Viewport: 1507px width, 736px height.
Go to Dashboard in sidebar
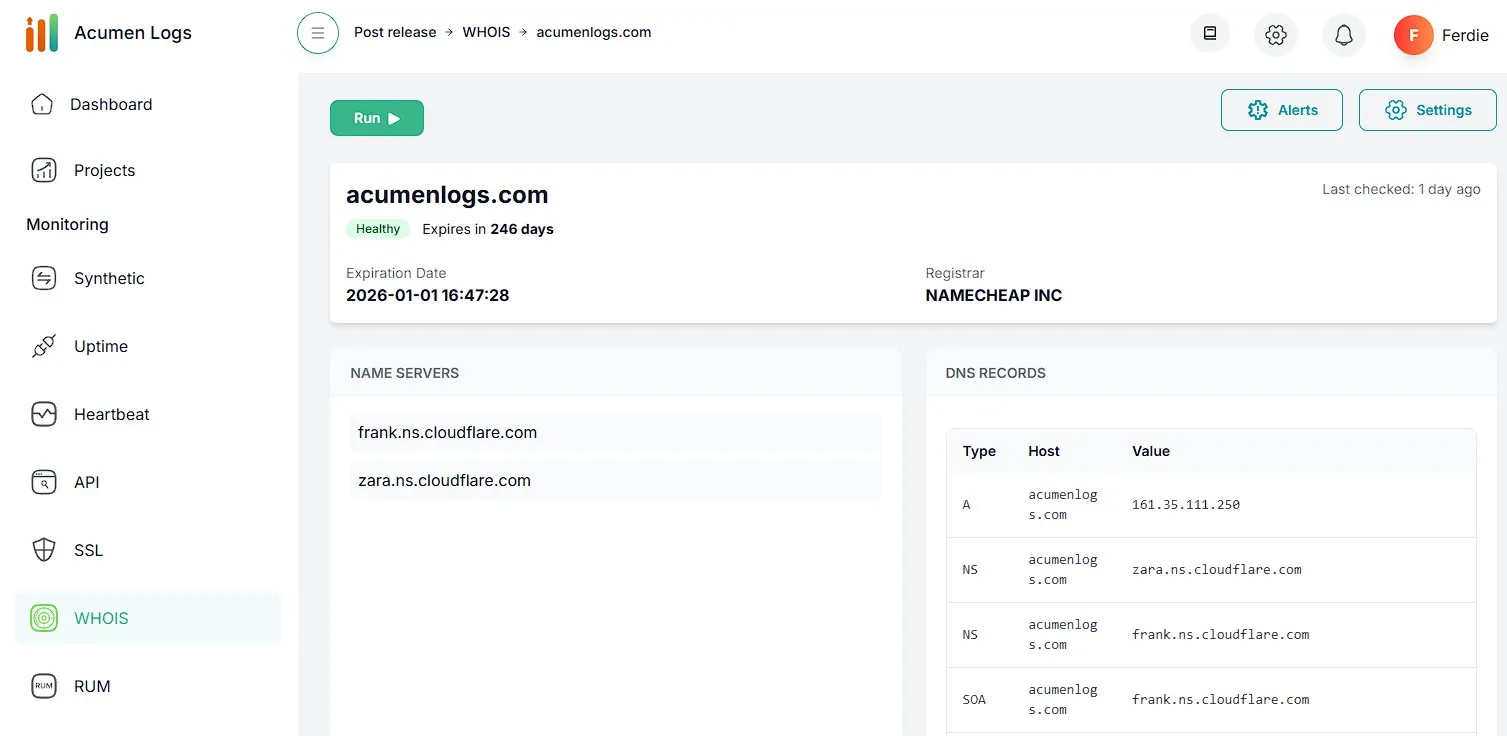click(x=111, y=104)
